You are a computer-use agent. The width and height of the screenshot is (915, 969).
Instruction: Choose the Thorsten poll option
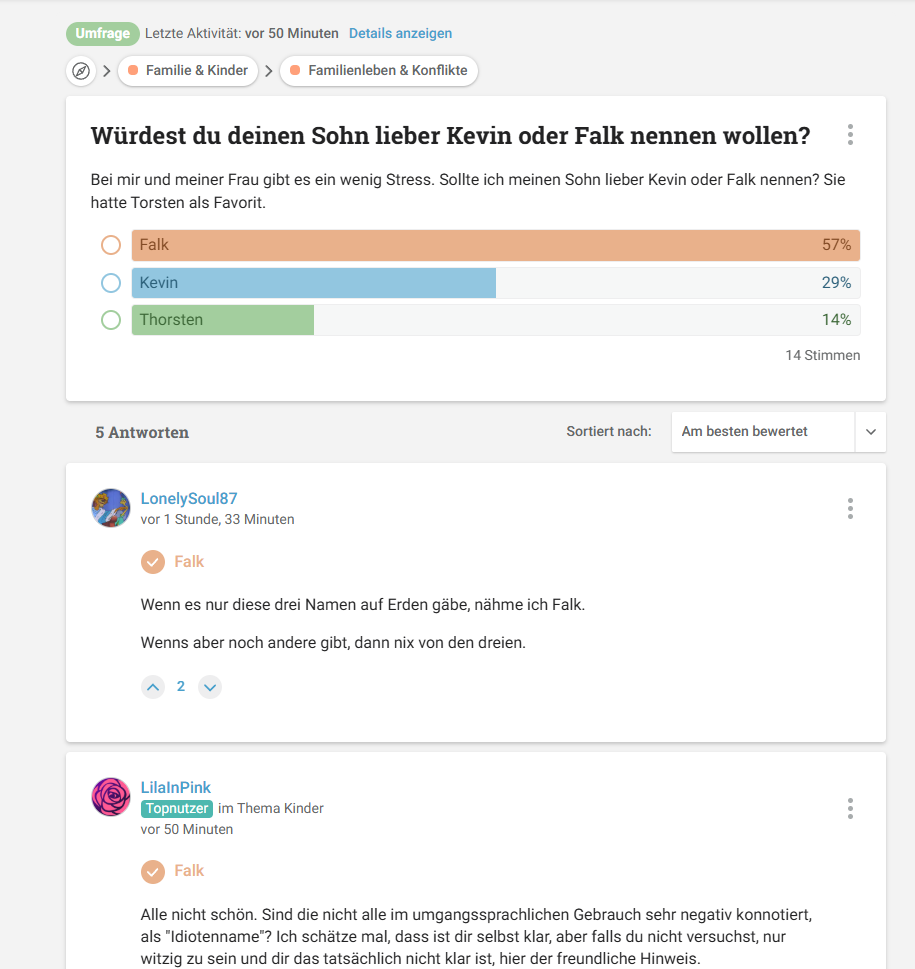pos(111,320)
